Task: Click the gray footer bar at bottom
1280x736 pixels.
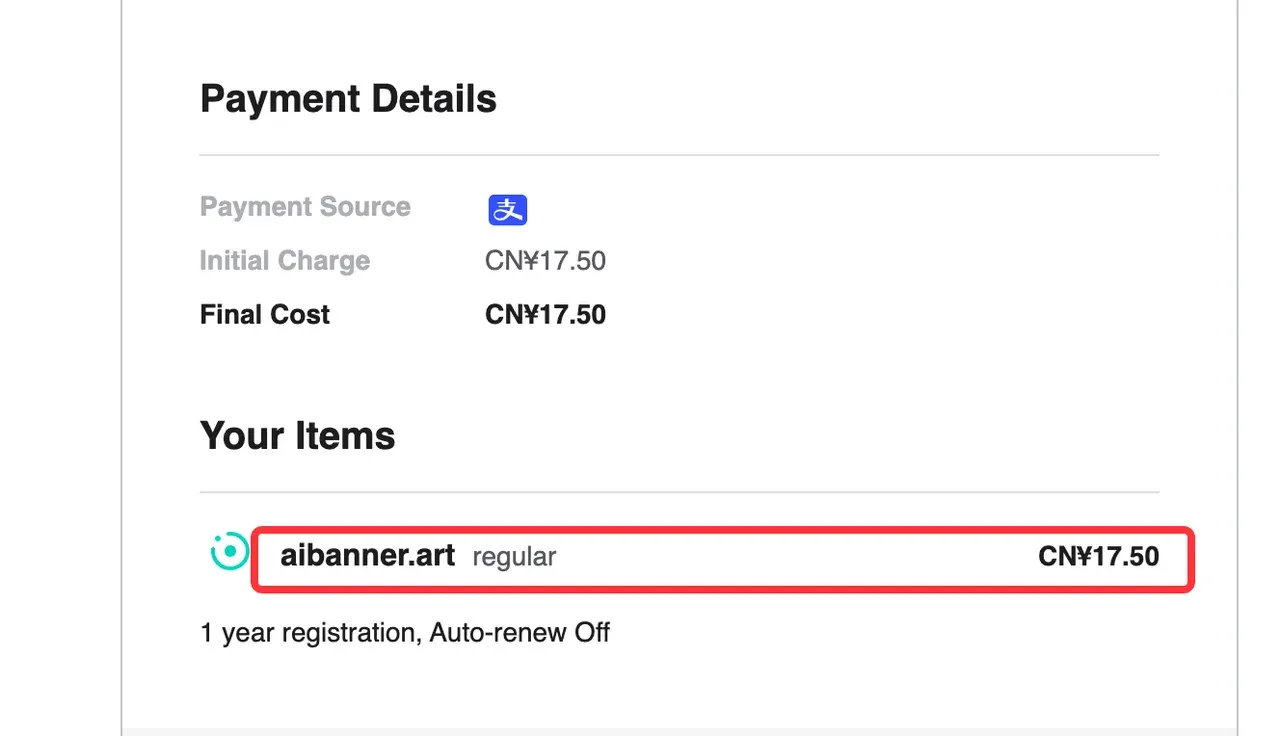Action: click(680, 732)
